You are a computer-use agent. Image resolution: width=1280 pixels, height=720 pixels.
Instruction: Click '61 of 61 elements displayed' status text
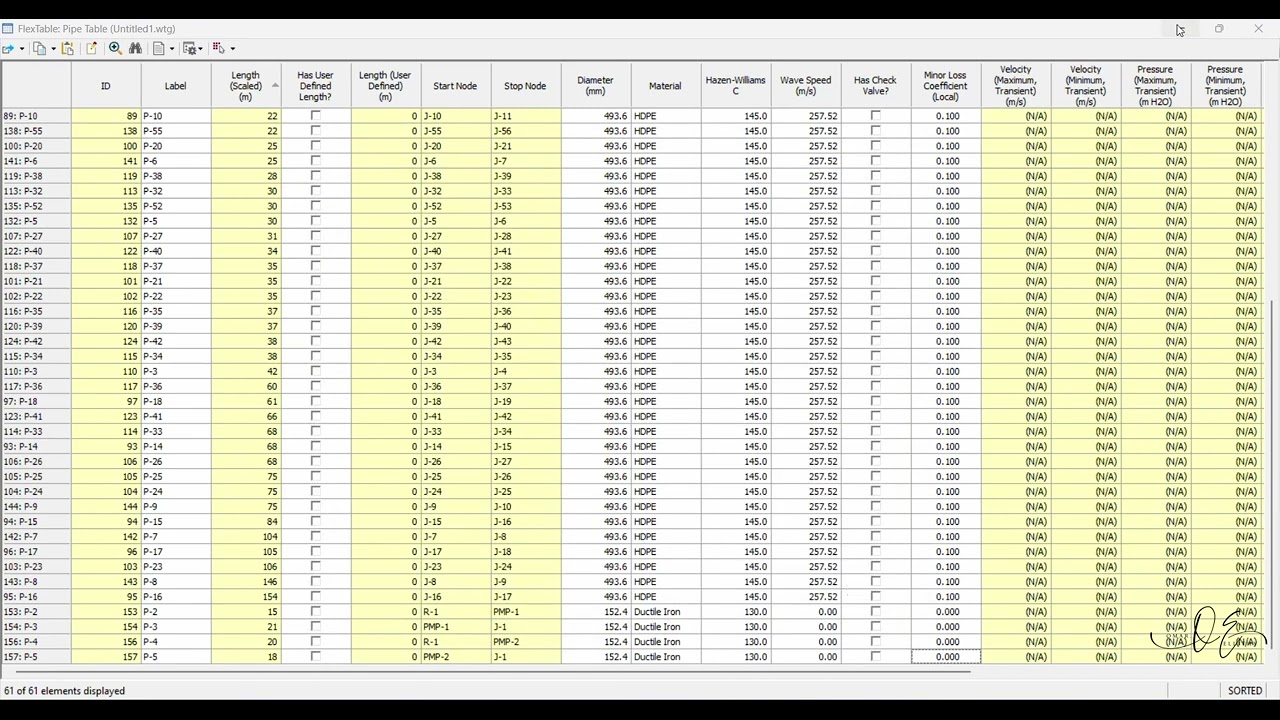64,691
